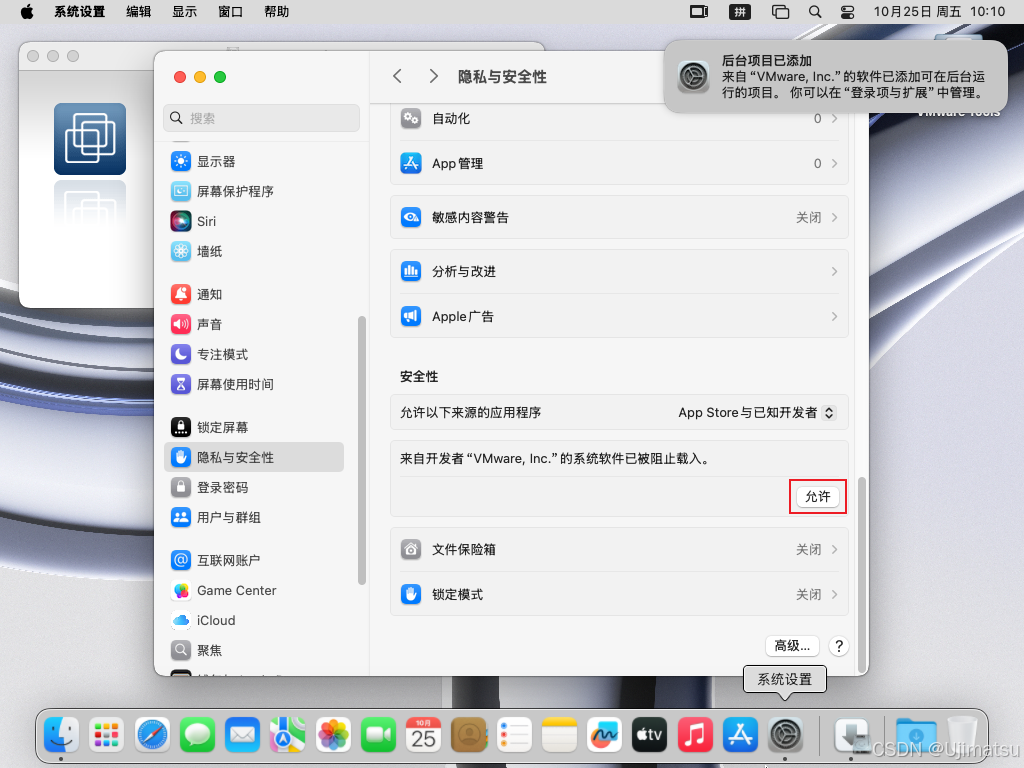Click the App Management (App 管理) icon
Image resolution: width=1024 pixels, height=768 pixels.
pyautogui.click(x=411, y=163)
